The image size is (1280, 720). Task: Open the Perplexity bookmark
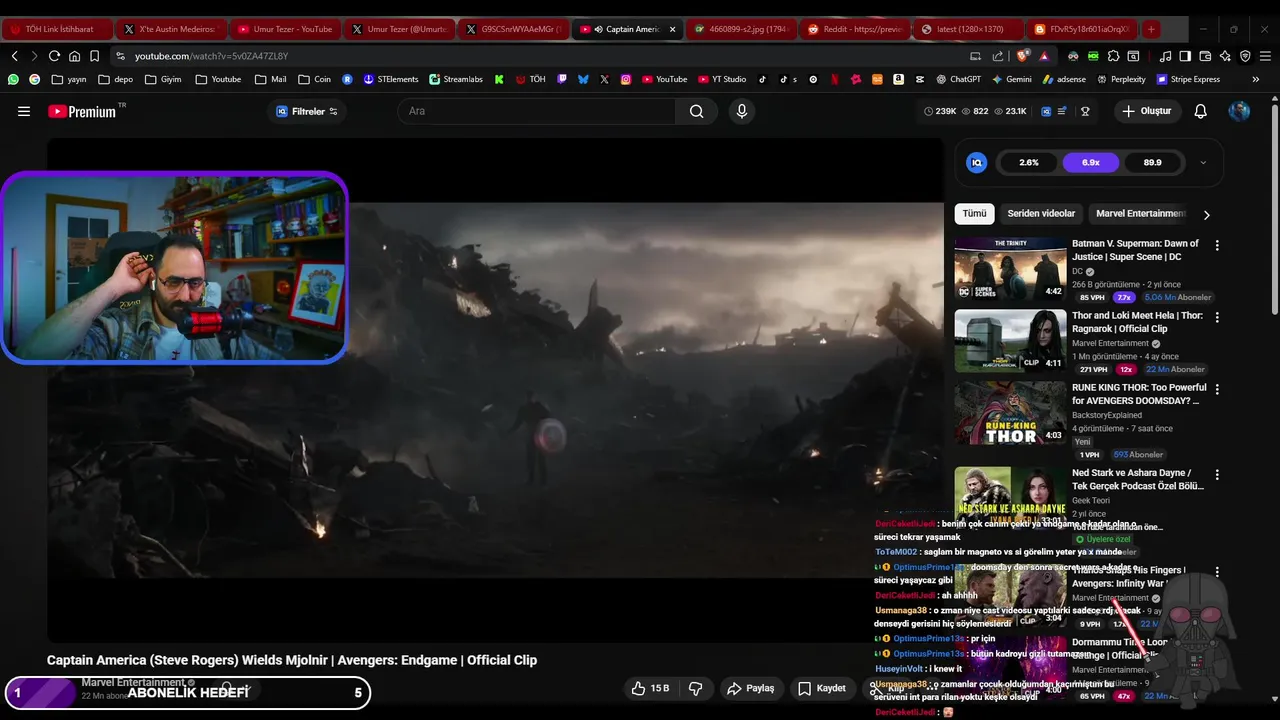(x=1121, y=79)
